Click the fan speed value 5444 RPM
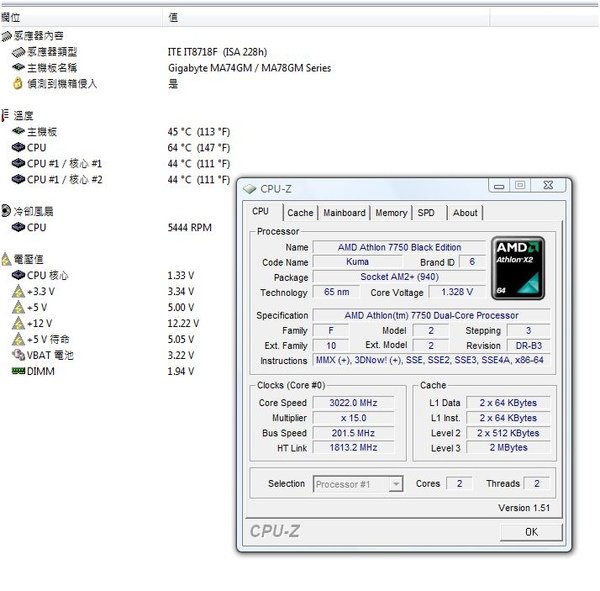The width and height of the screenshot is (600, 591). point(190,228)
